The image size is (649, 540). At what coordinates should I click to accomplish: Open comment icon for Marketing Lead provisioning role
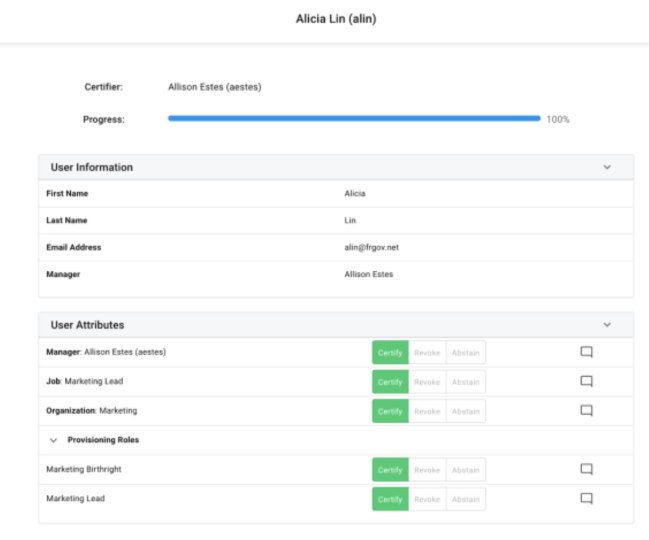[587, 498]
